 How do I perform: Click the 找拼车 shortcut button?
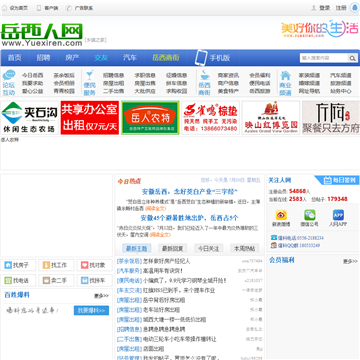pyautogui.click(x=95, y=280)
